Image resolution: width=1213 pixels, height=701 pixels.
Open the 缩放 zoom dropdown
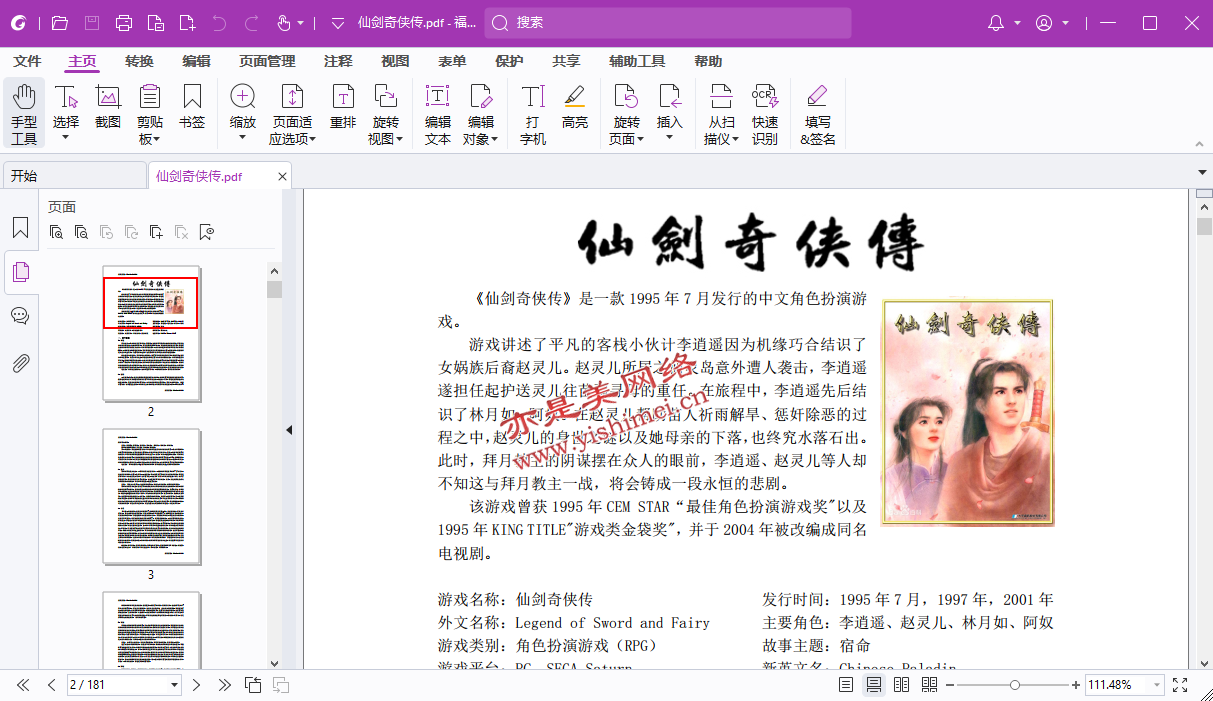[242, 137]
